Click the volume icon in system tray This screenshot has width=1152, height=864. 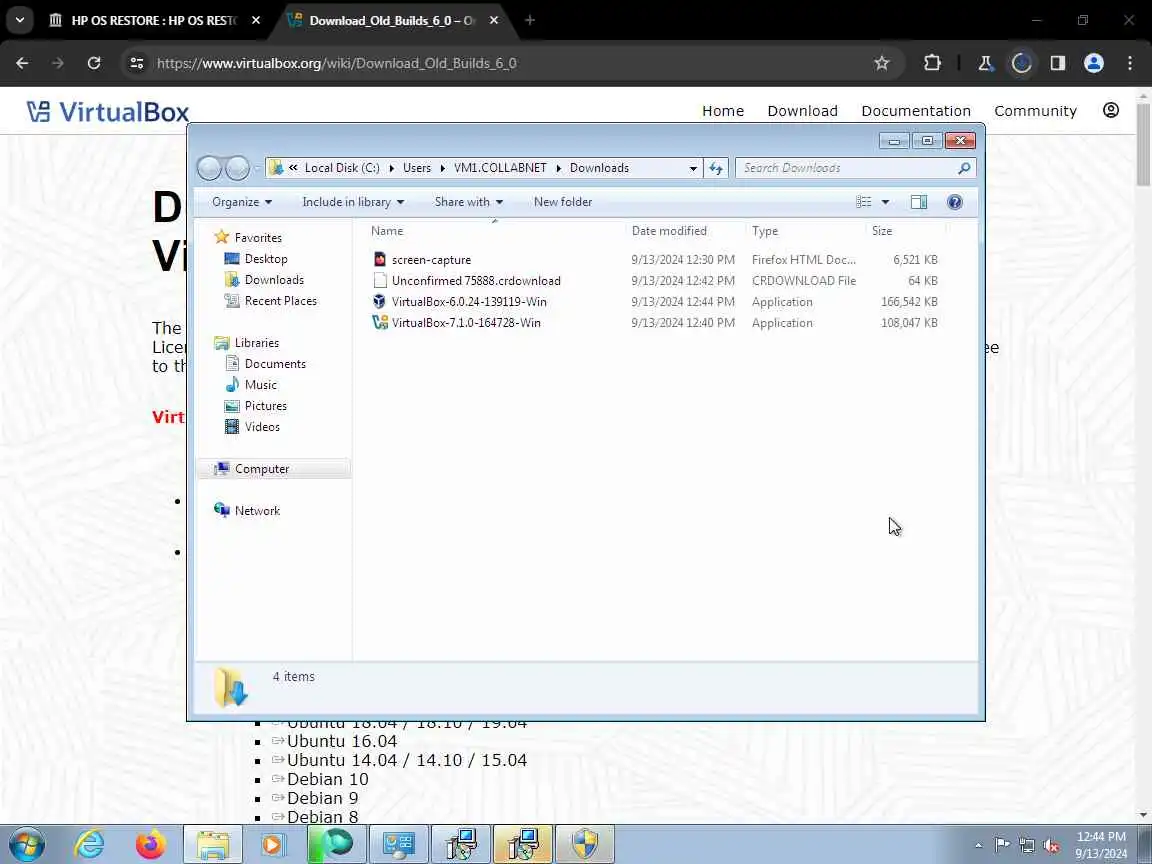tap(1051, 846)
